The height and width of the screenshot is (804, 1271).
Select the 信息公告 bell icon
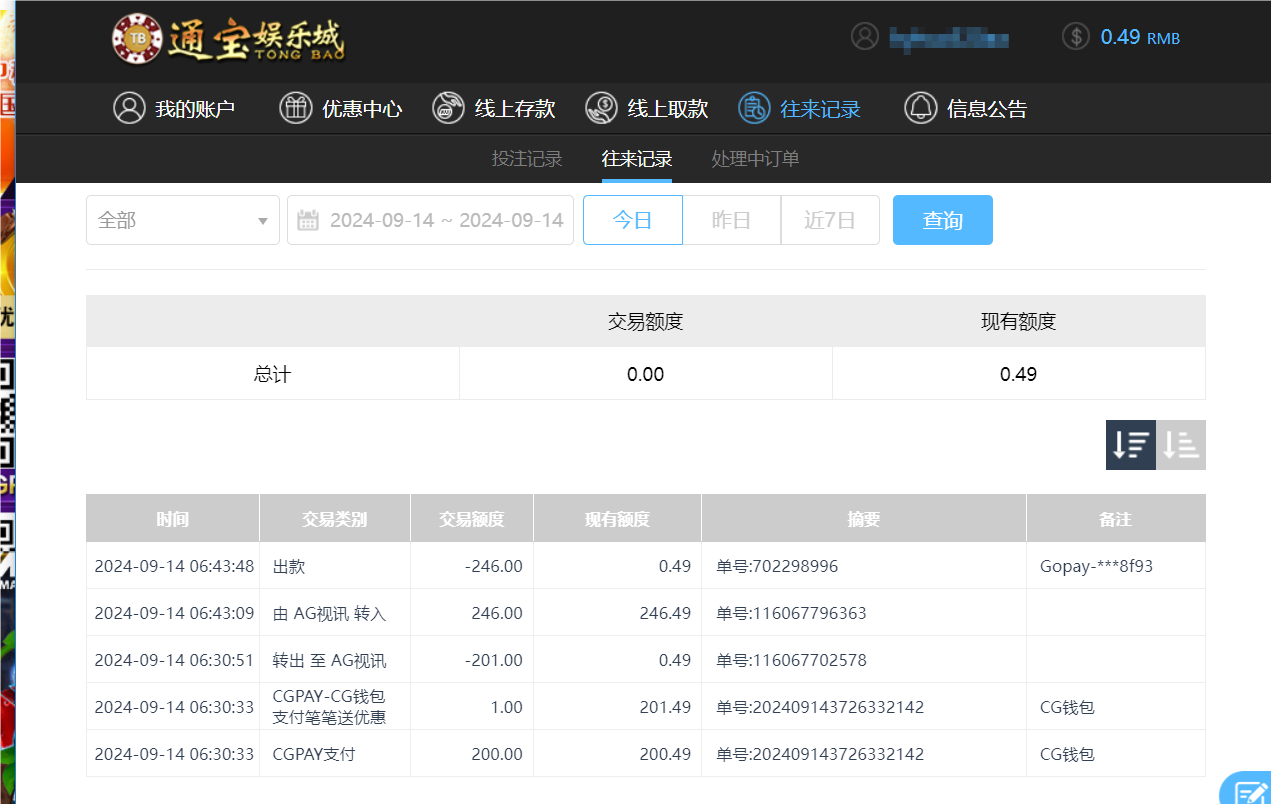[x=921, y=108]
